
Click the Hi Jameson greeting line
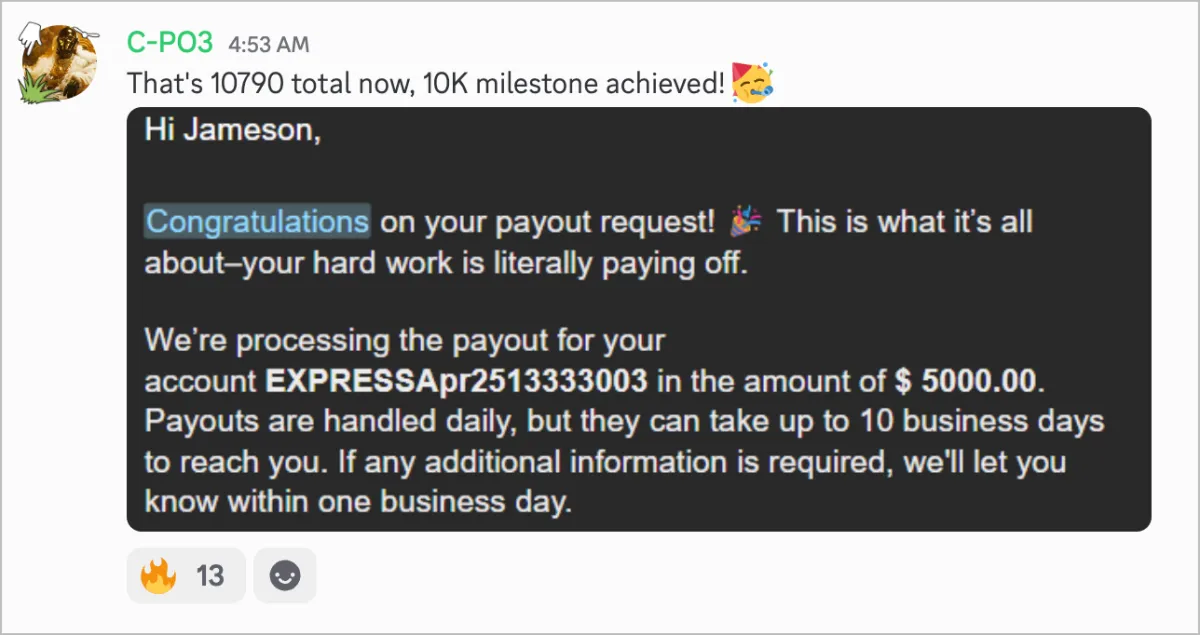coord(232,131)
